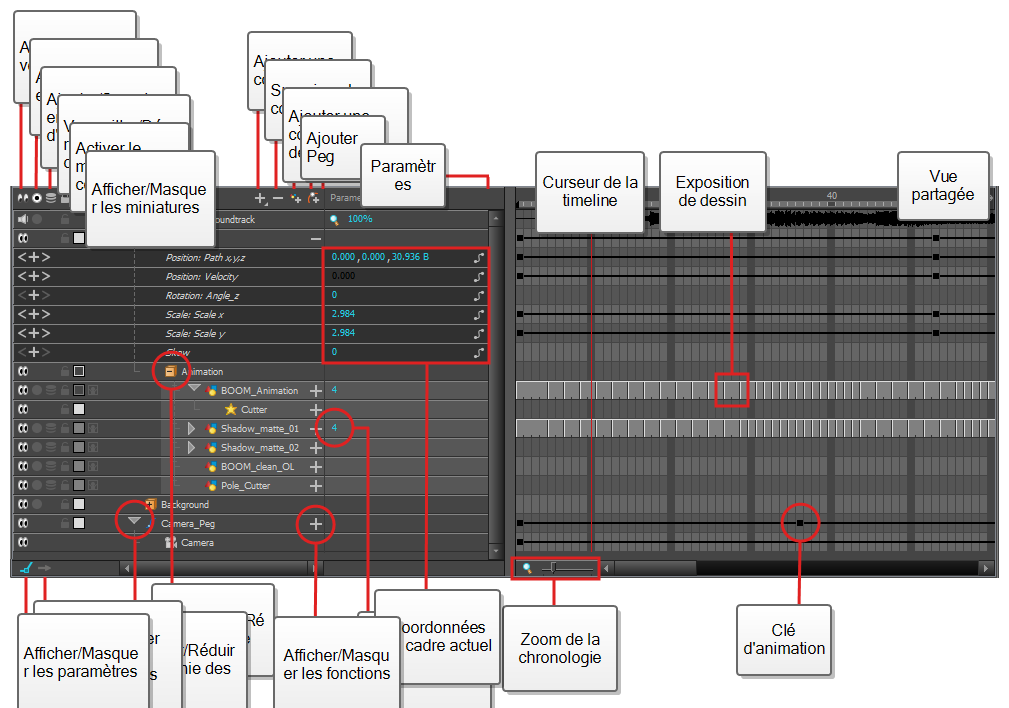Toggle Solo mode for all layers in header
Image resolution: width=1009 pixels, height=708 pixels.
coord(37,198)
